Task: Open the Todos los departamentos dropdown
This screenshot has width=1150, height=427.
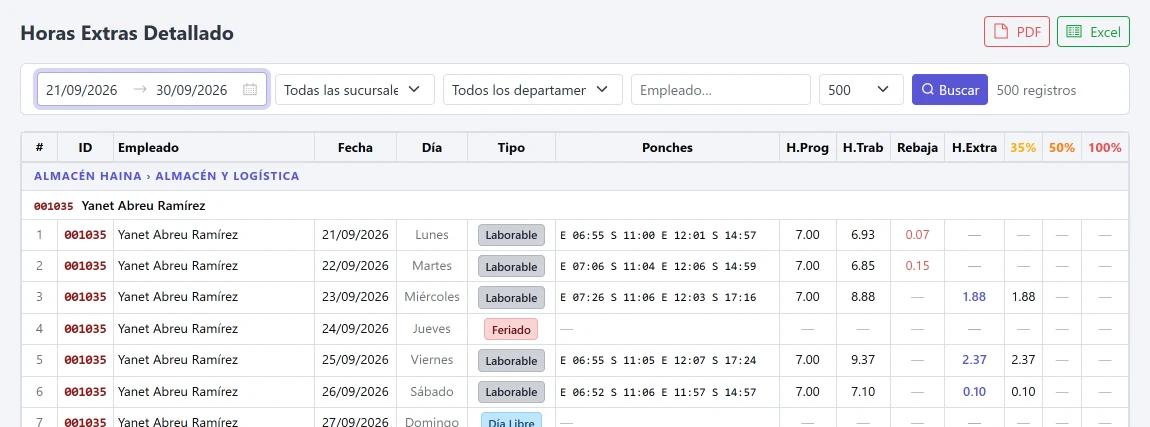Action: (532, 90)
